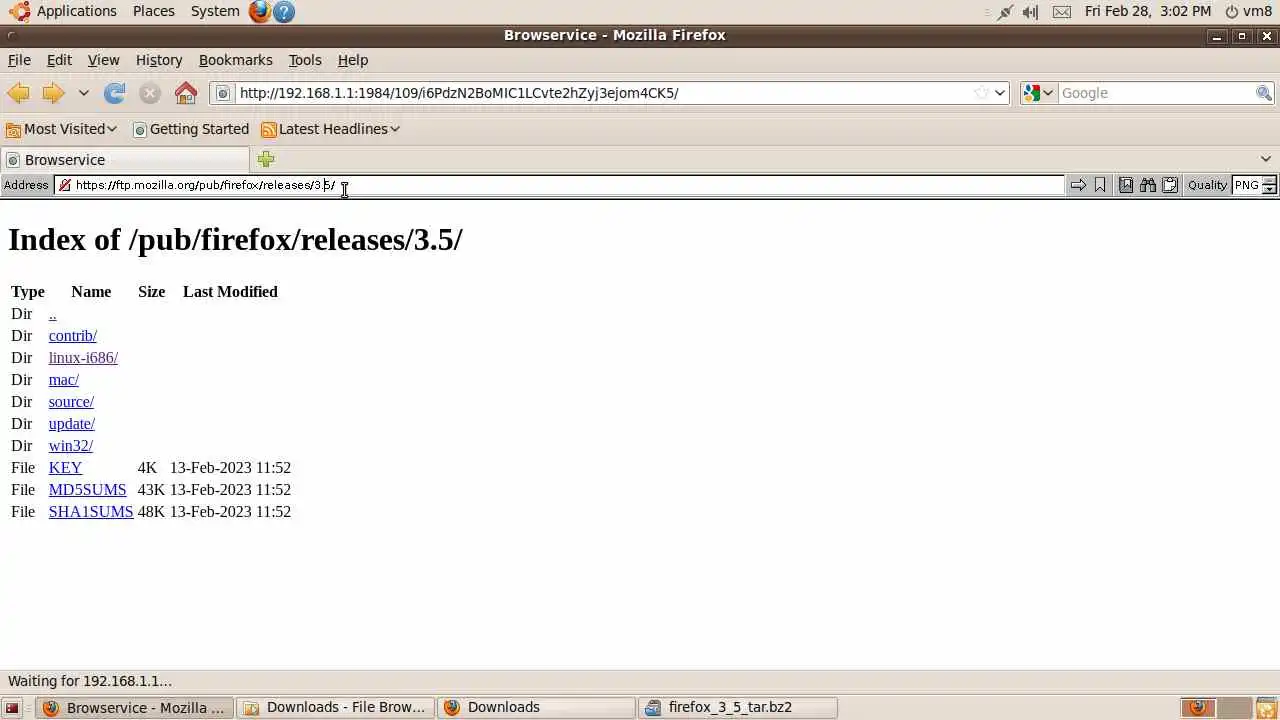
Task: Click the Browservice insecure-connection icon in Address bar
Action: tap(65, 185)
